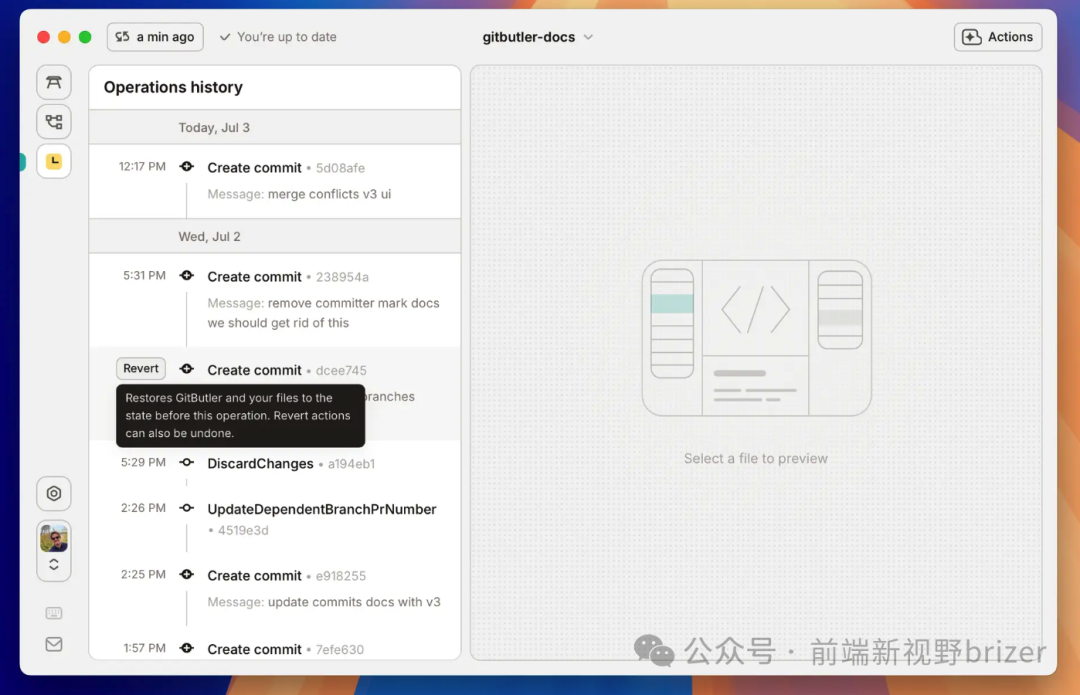Open project settings hexagon icon

tap(54, 493)
